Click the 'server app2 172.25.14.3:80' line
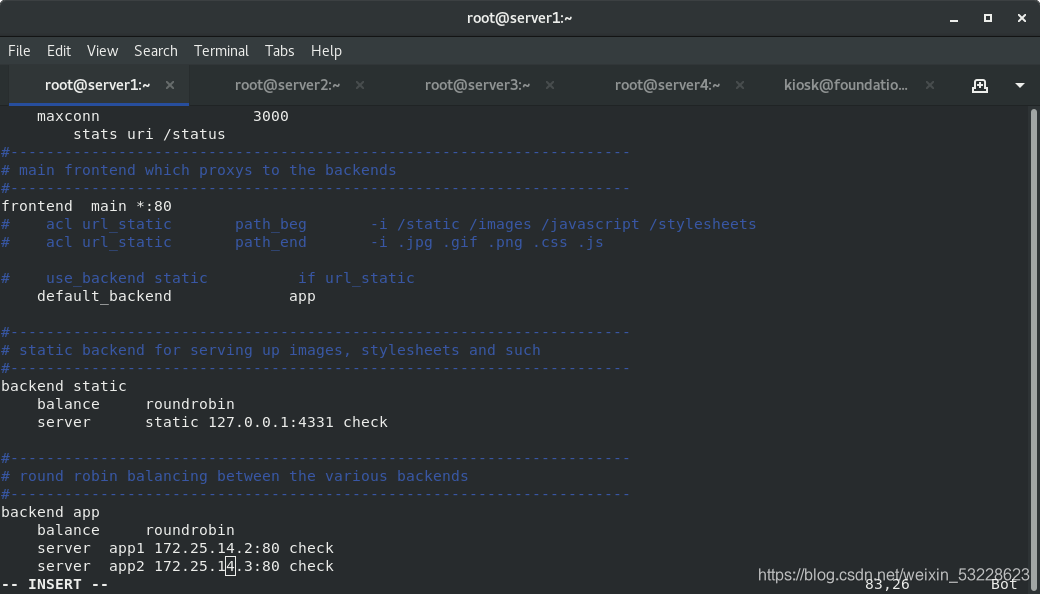 (185, 566)
